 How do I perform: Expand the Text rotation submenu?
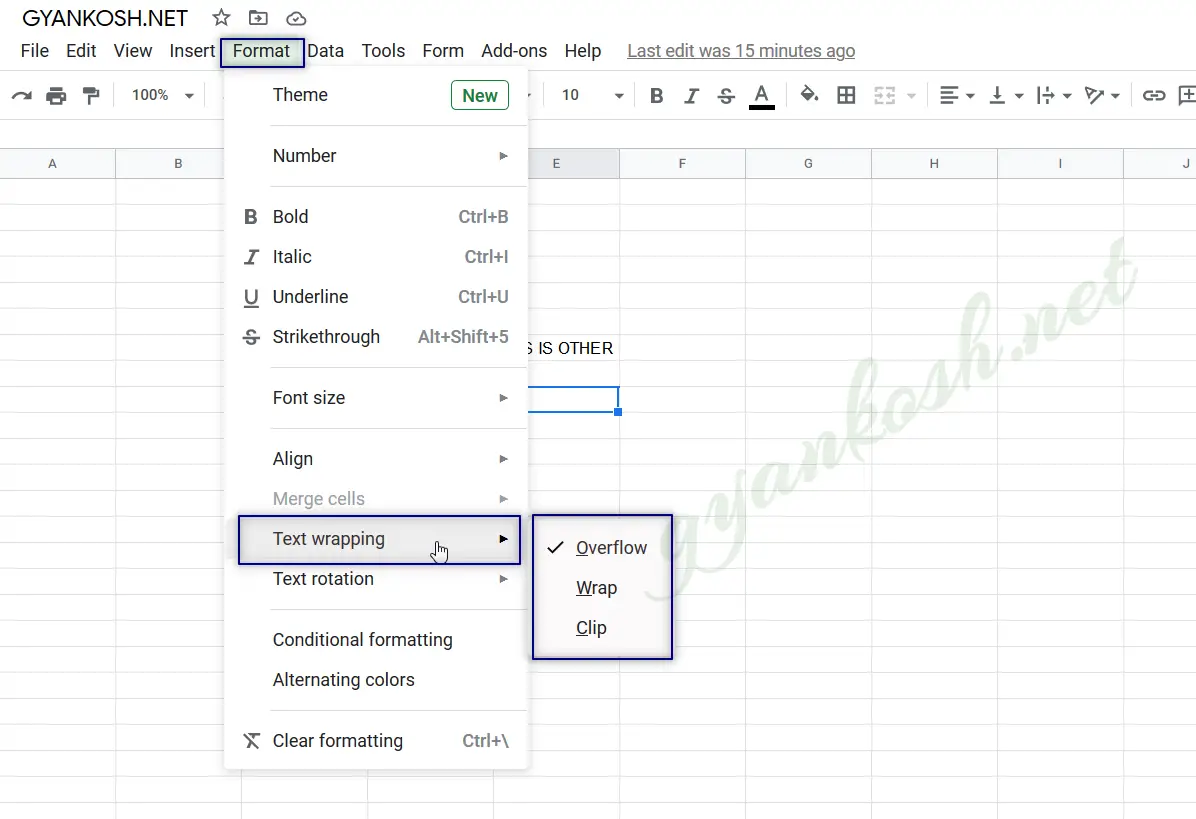point(375,579)
